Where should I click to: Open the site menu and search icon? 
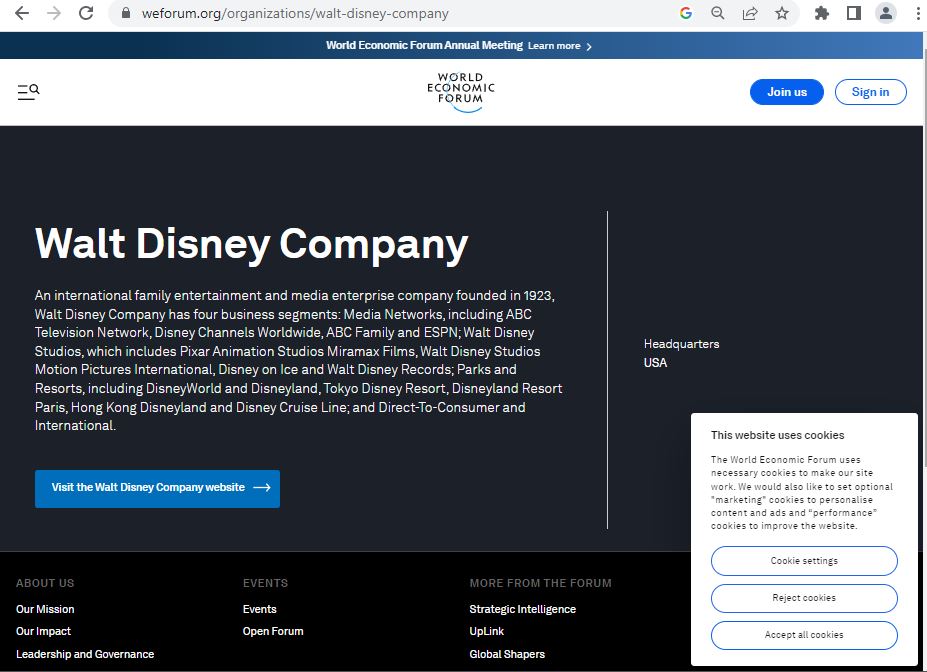[x=28, y=92]
